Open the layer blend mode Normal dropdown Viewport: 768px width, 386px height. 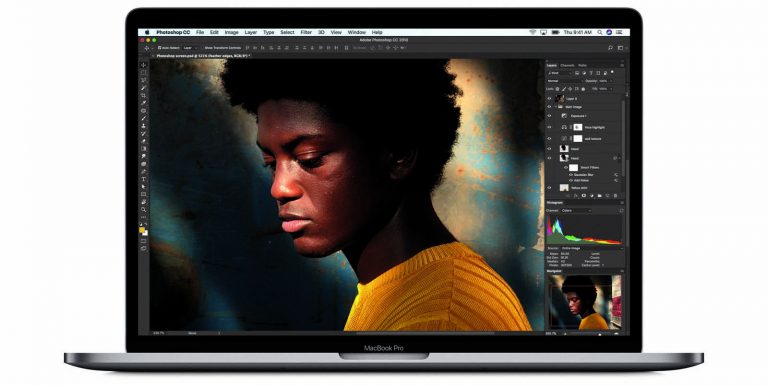pos(565,81)
